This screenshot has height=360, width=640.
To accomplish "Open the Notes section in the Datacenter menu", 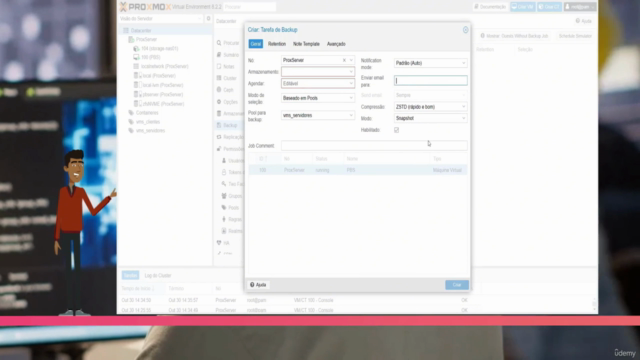I will [229, 67].
